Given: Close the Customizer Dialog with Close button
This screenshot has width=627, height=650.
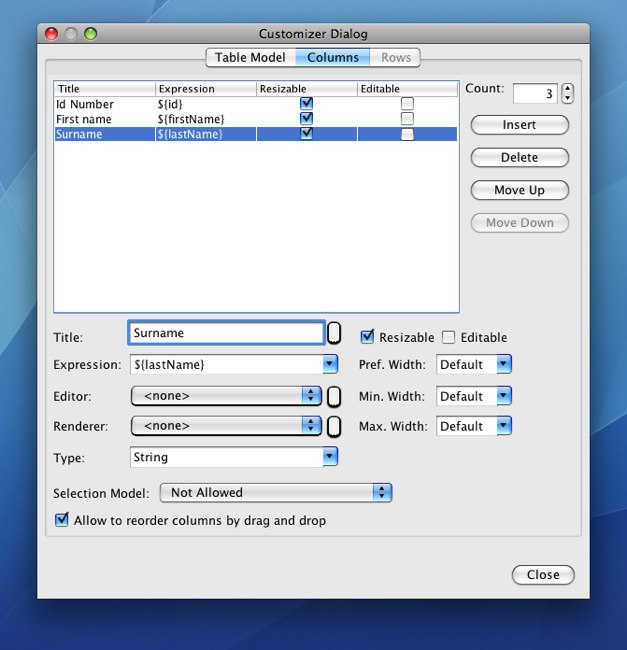Looking at the screenshot, I should pyautogui.click(x=543, y=575).
